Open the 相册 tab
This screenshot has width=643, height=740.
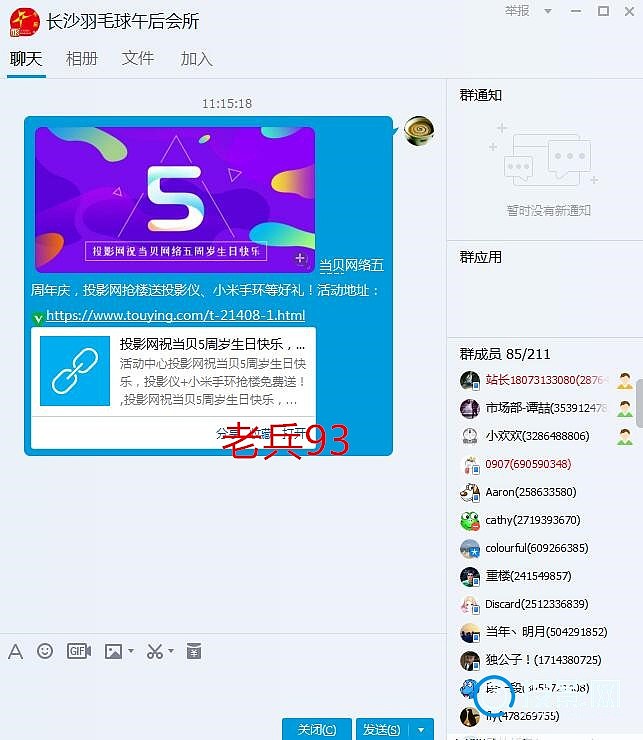click(82, 59)
